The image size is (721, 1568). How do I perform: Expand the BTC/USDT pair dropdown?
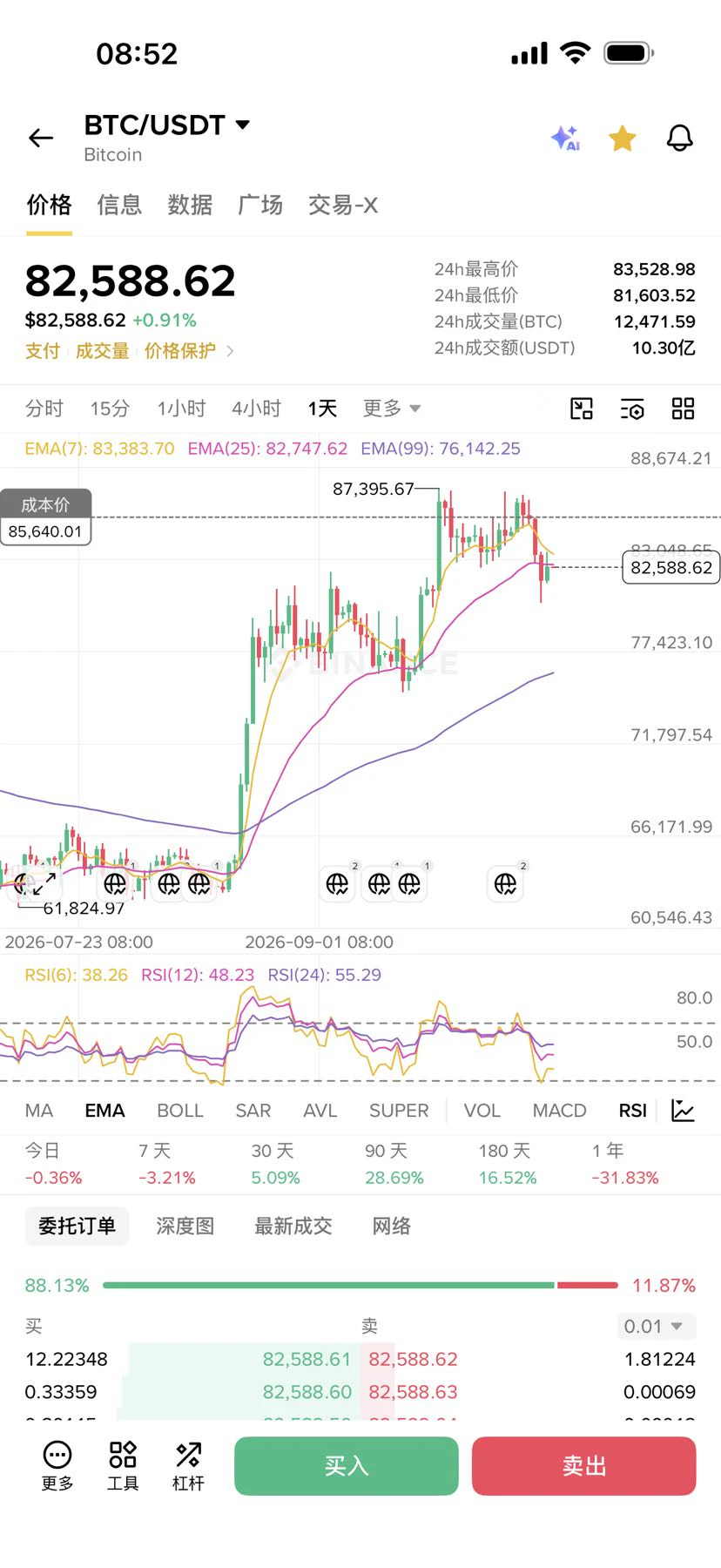[243, 125]
